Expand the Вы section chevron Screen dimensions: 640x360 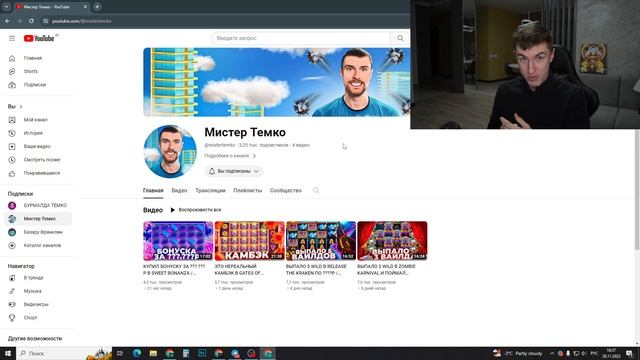pyautogui.click(x=21, y=107)
